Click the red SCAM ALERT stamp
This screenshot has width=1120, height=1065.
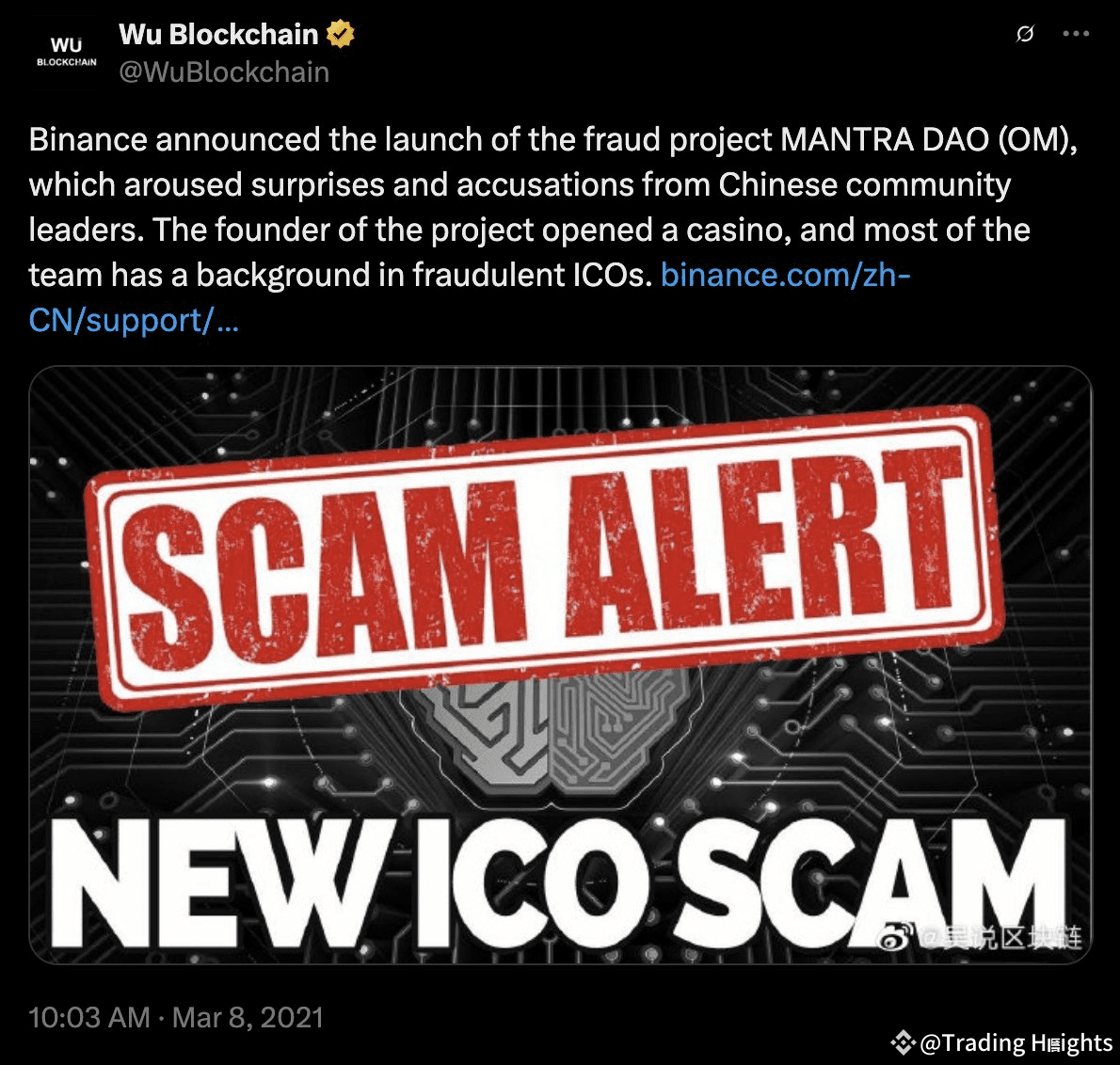click(x=545, y=558)
